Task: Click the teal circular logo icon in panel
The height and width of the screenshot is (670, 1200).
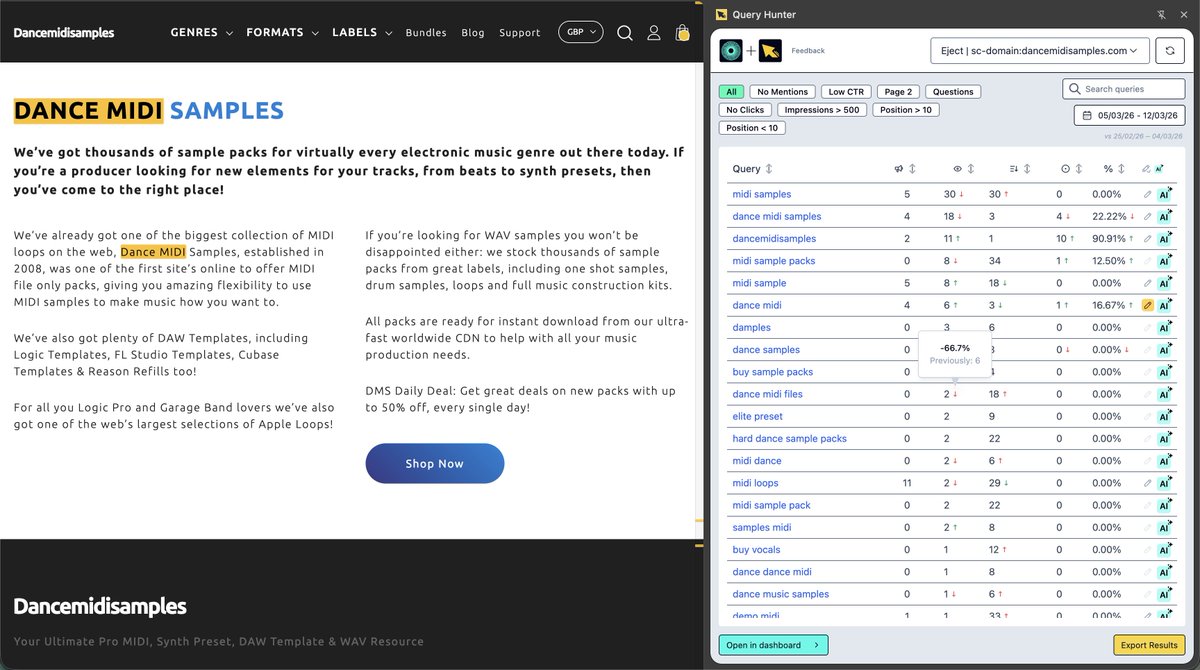Action: pos(731,51)
